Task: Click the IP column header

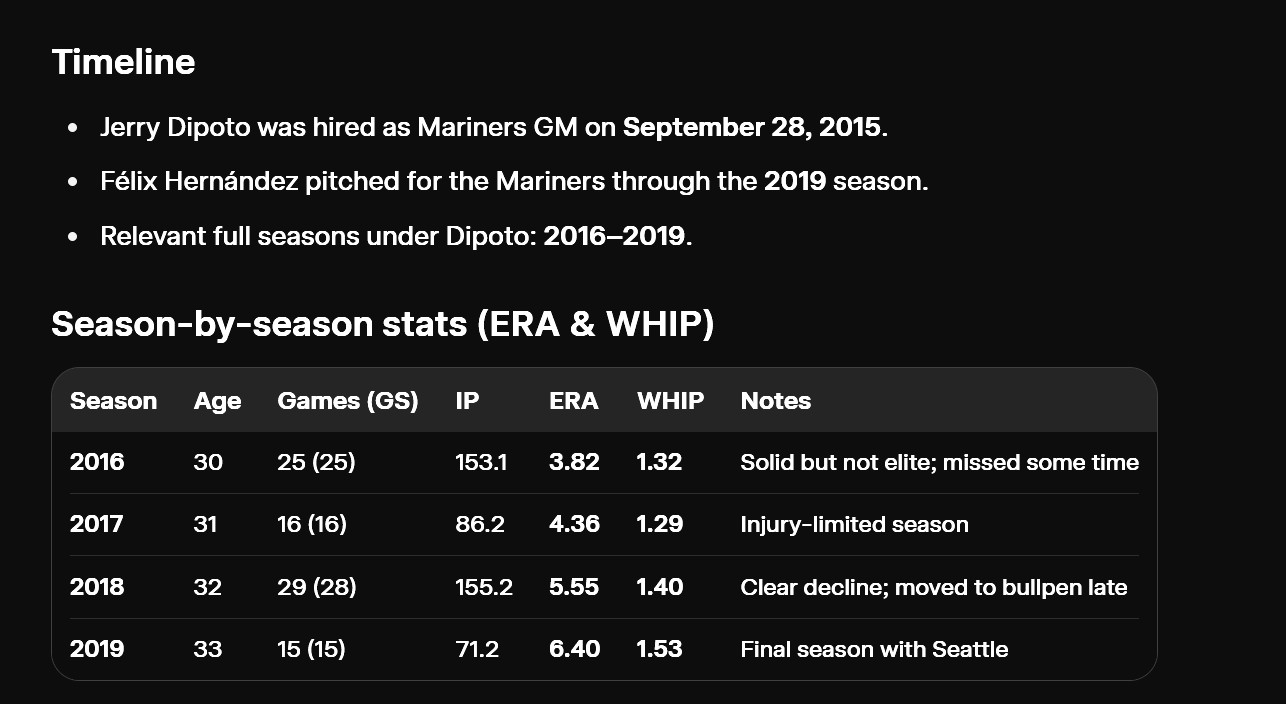Action: (467, 401)
